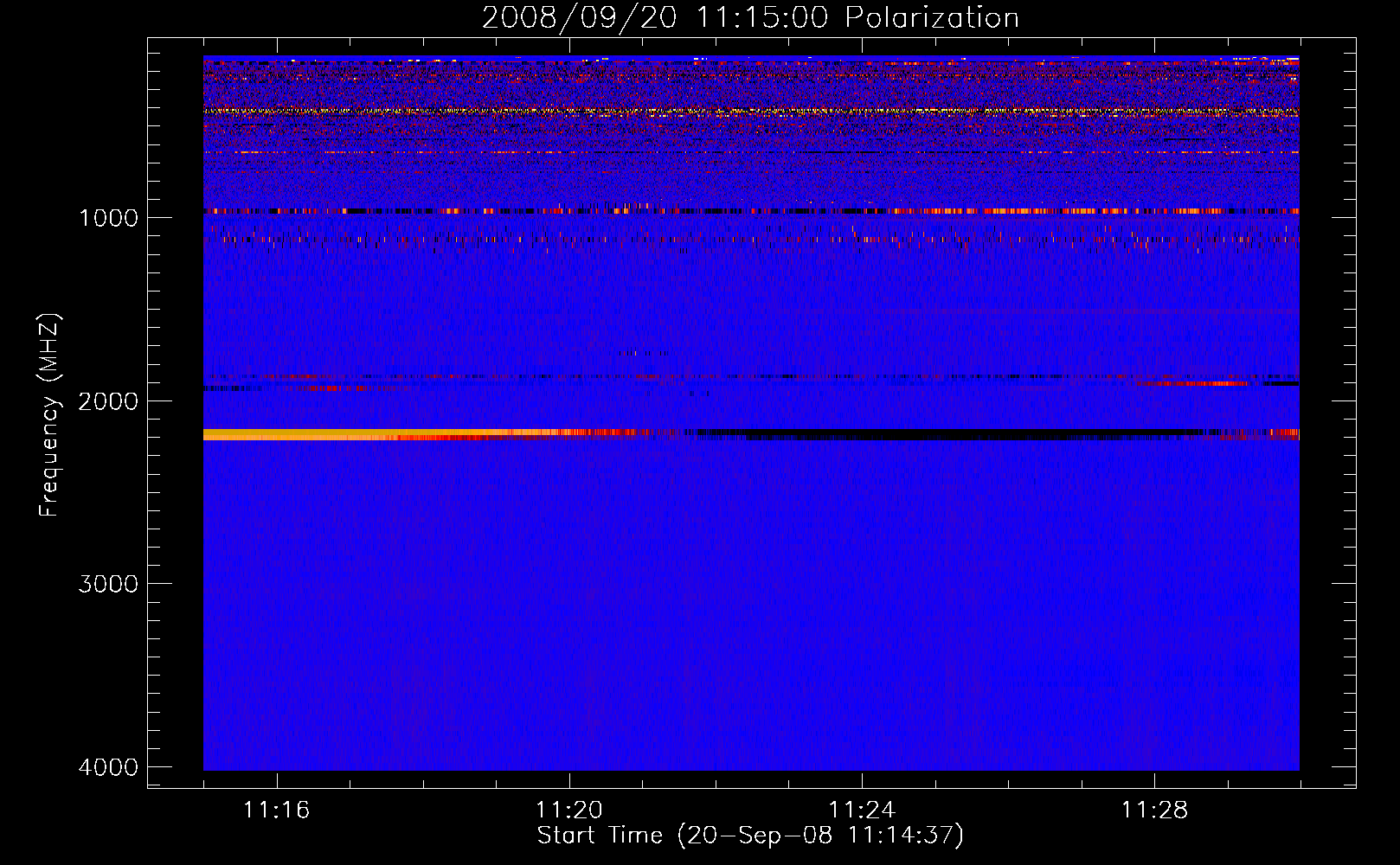This screenshot has width=1400, height=865.
Task: Pick the 4000 frequency tick label
Action: (x=108, y=767)
